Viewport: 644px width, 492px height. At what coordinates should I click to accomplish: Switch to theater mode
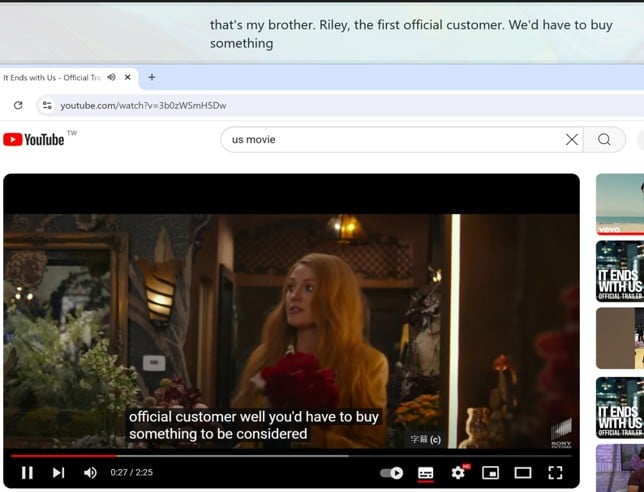[523, 473]
